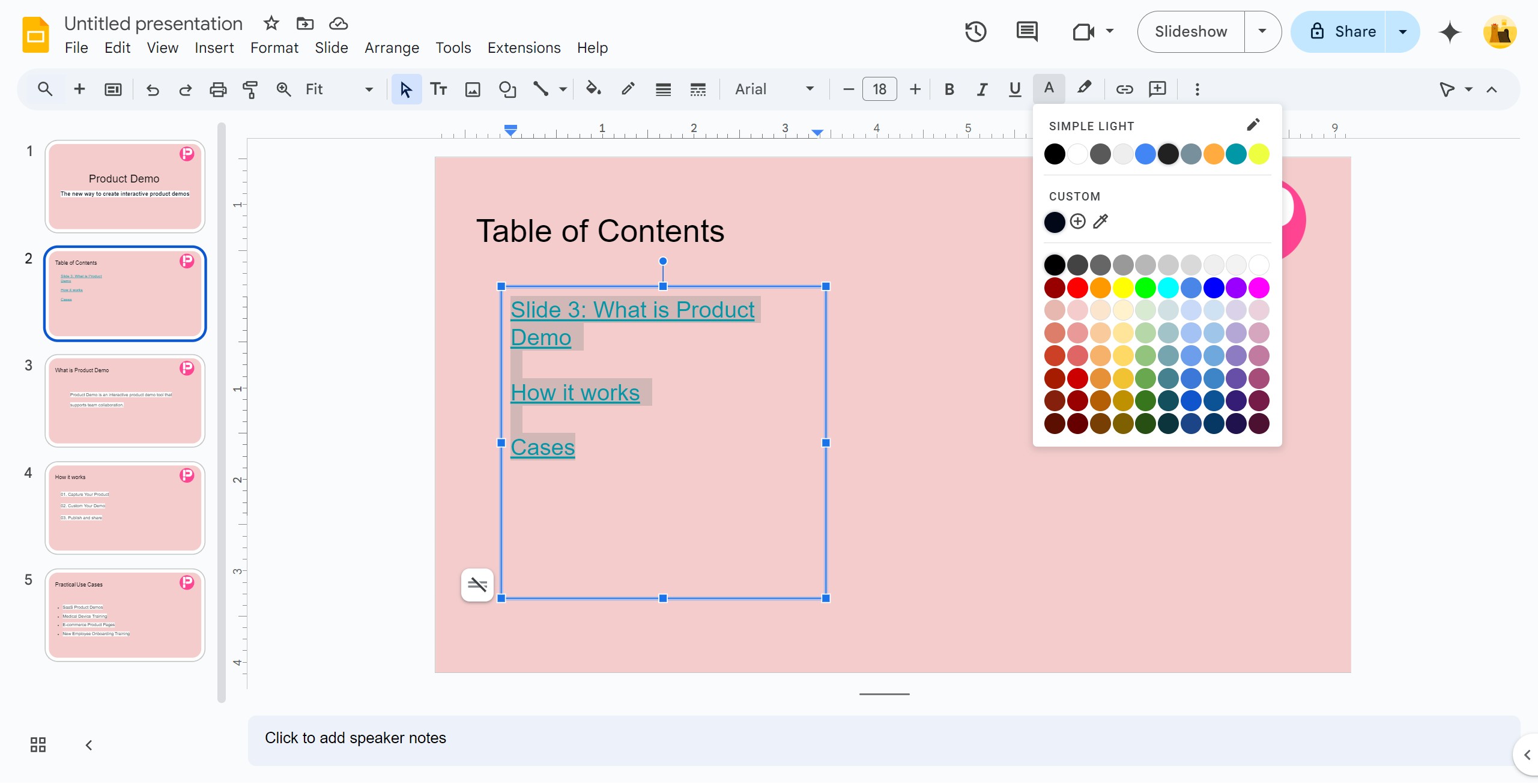Open the border weight icon
Viewport: 1538px width, 784px height.
(x=663, y=89)
